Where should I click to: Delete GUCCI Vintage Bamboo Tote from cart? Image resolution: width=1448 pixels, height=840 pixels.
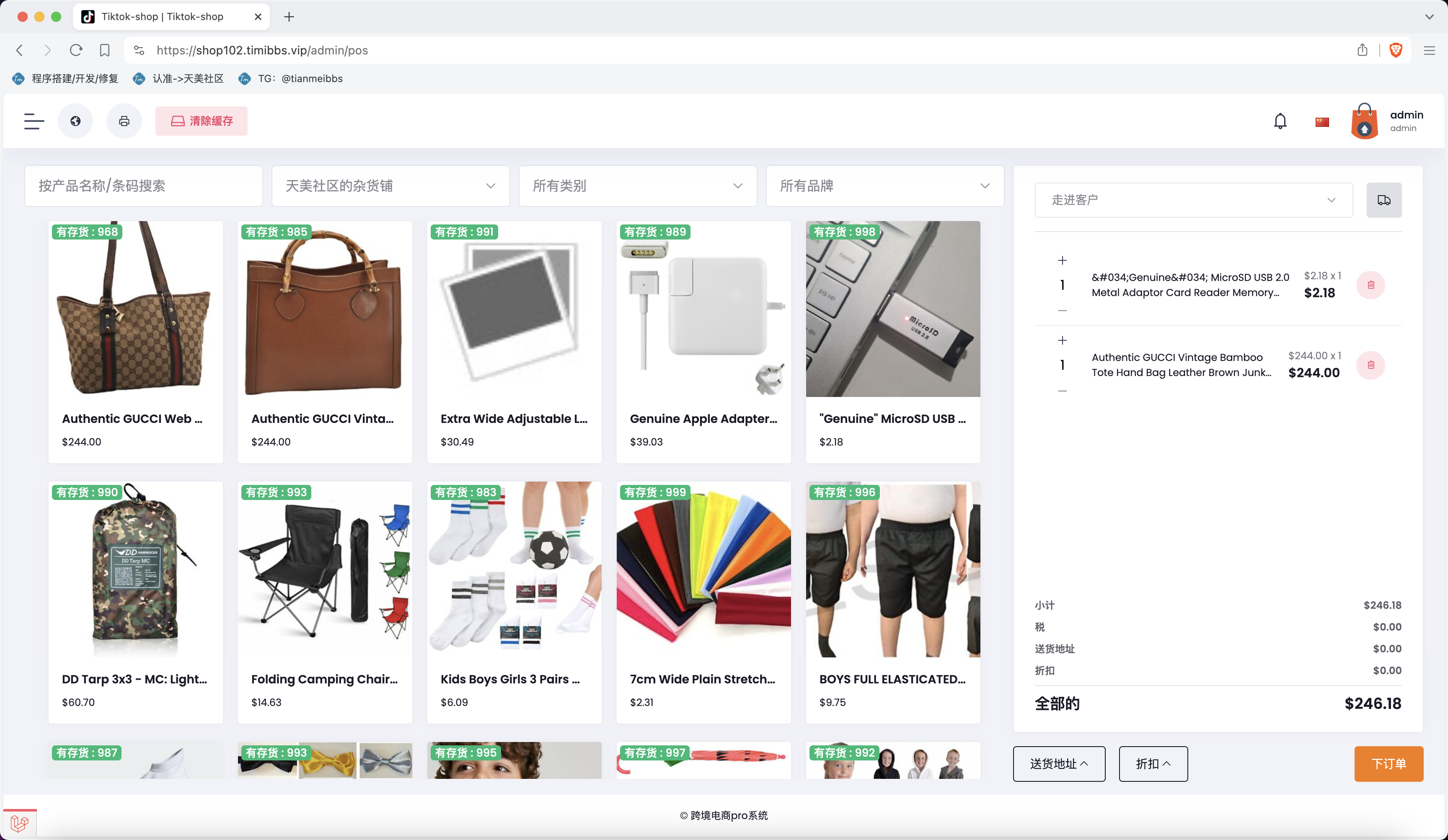coord(1371,365)
